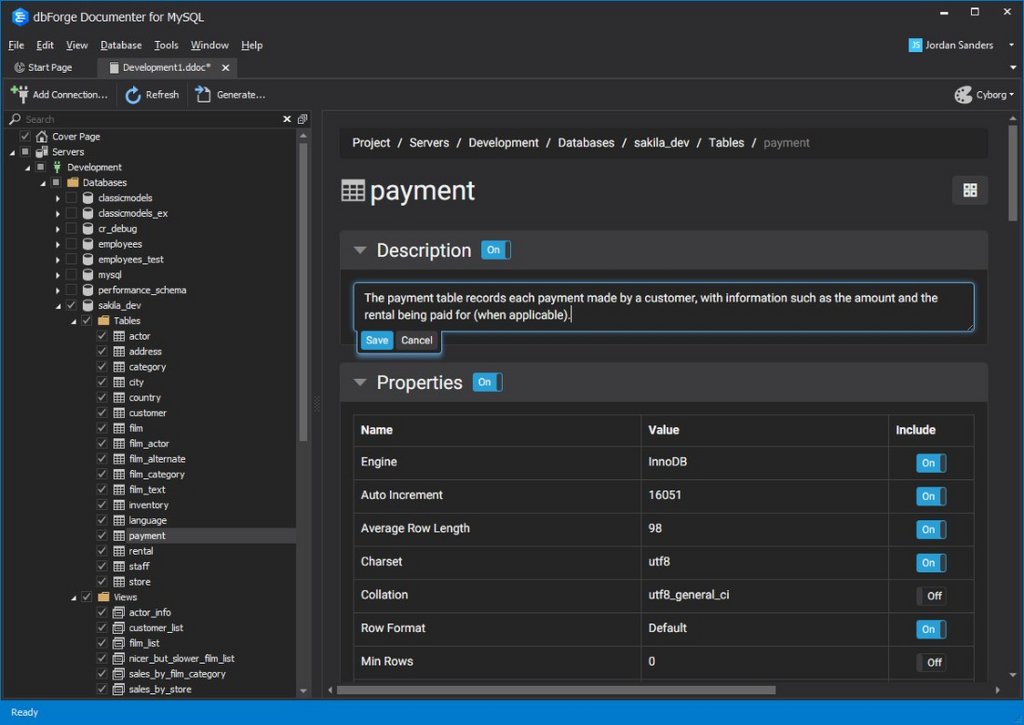The width and height of the screenshot is (1024, 725).
Task: Click the content horizontal scrollbar thumb
Action: [x=556, y=690]
